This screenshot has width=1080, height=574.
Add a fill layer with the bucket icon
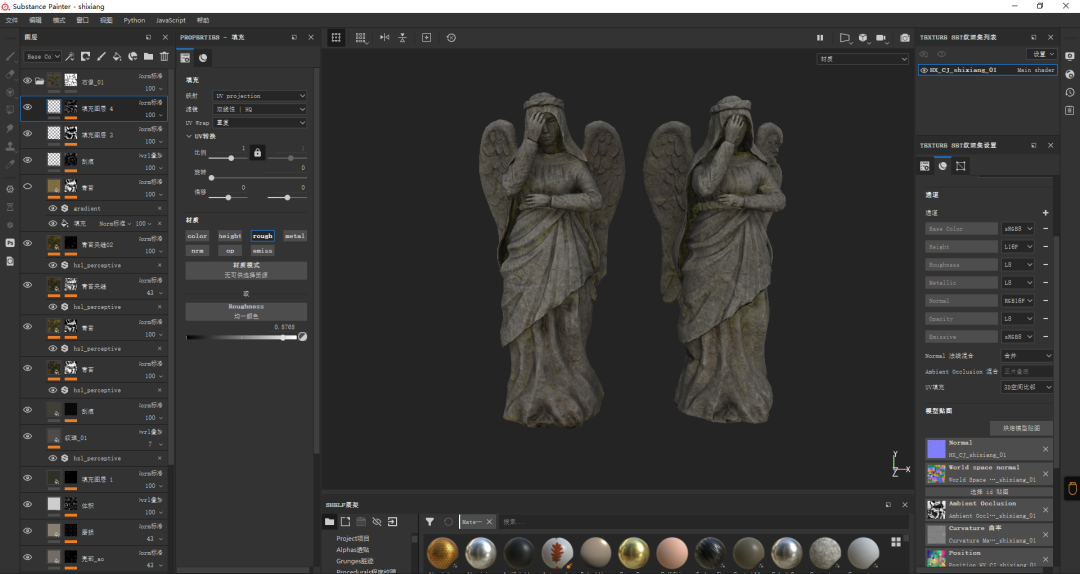tap(117, 57)
